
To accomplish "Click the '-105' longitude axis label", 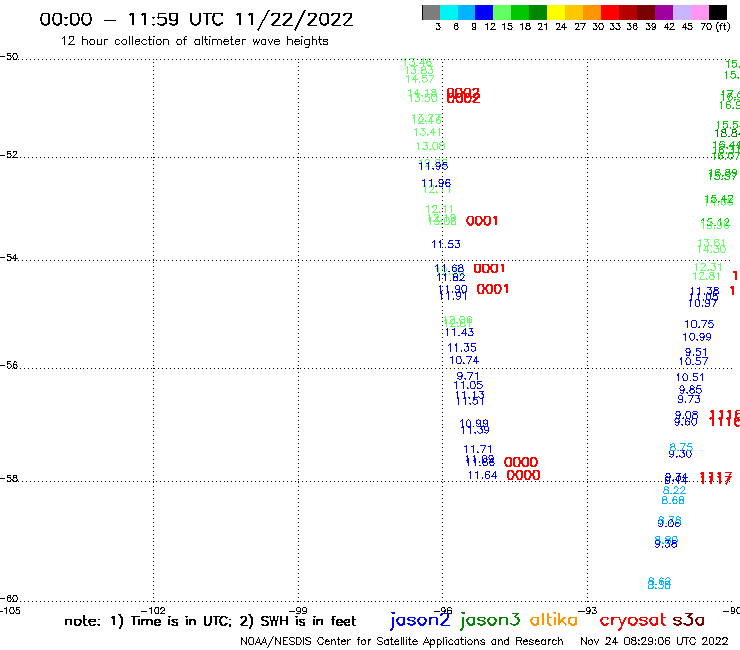I will [x=10, y=610].
